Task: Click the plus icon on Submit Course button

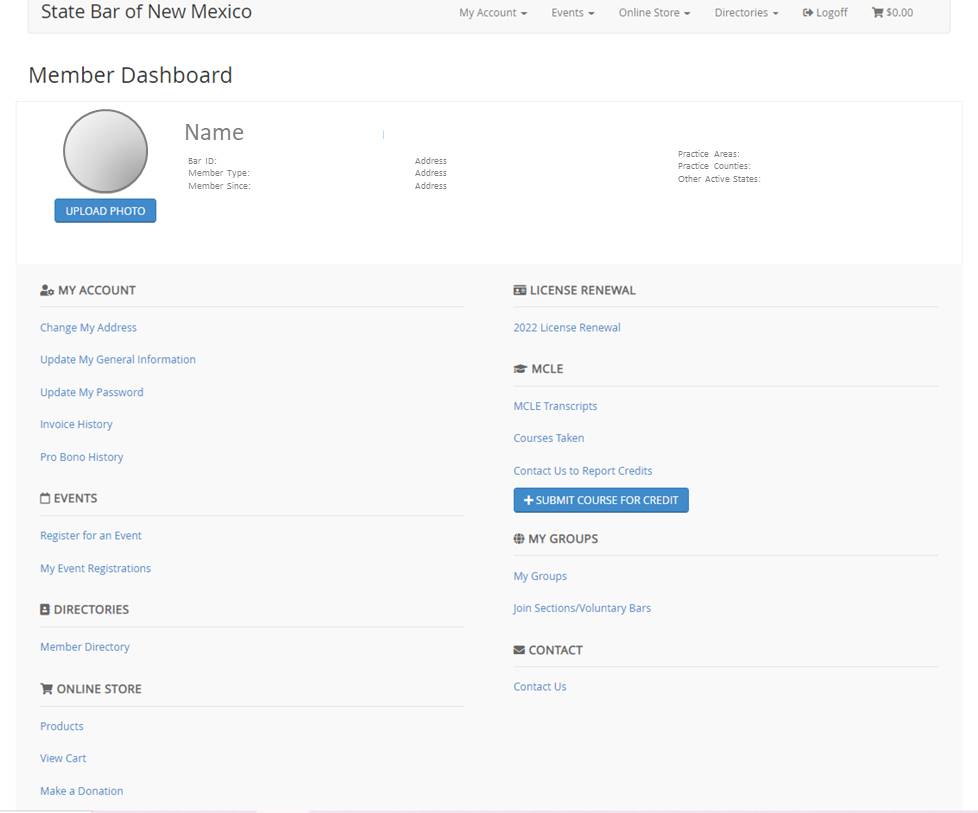Action: [528, 500]
